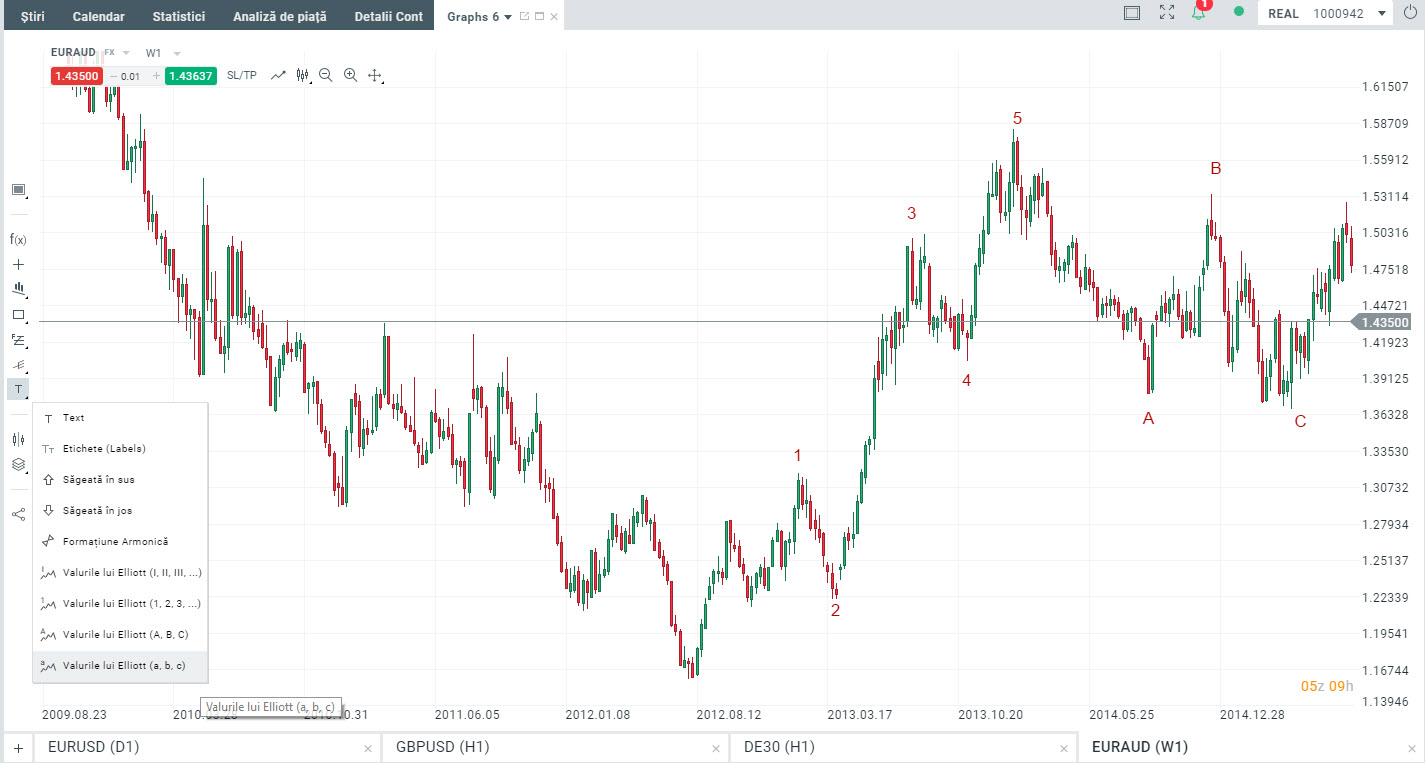Click the layers stack icon
Screen dimensions: 1425x763
18,464
